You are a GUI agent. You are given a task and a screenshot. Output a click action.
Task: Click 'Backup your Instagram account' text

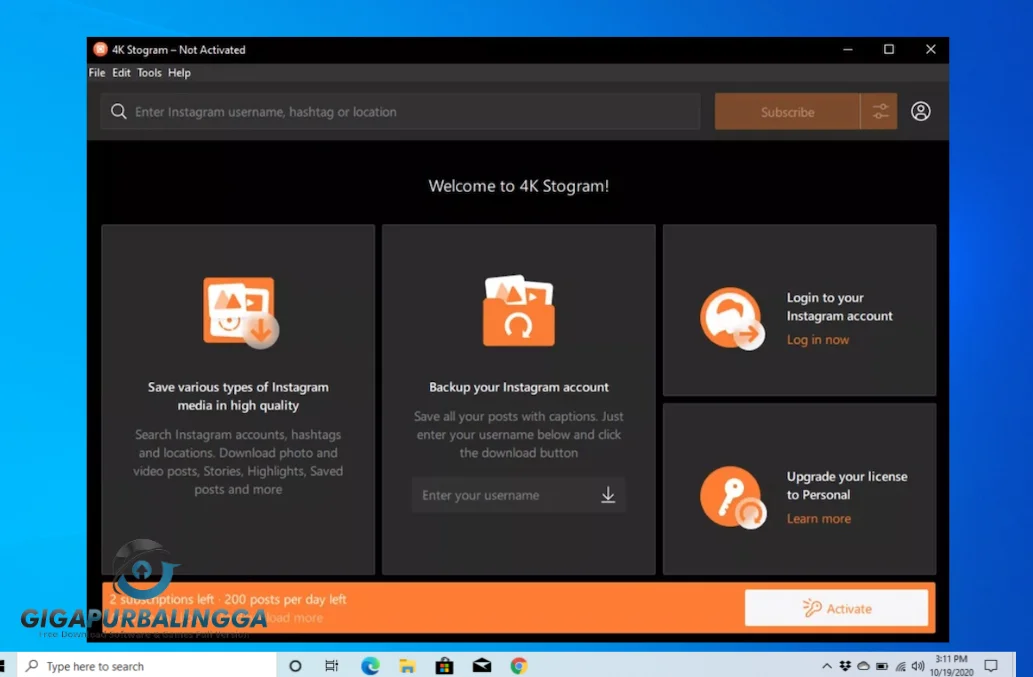tap(518, 387)
